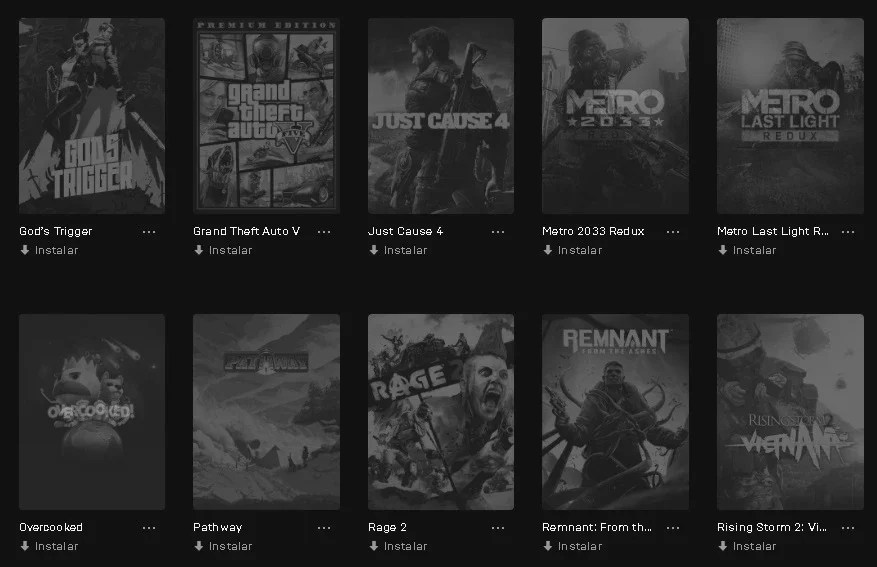
Task: Show more options for Overcooked
Action: click(149, 527)
